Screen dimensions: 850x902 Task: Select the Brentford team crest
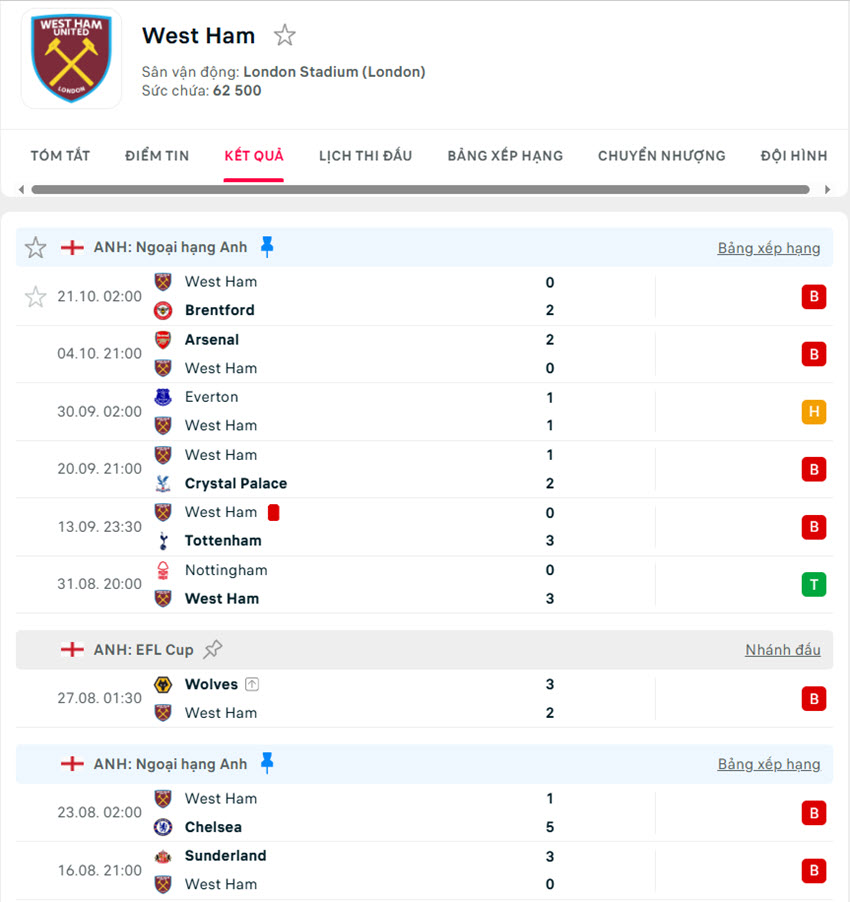(163, 310)
